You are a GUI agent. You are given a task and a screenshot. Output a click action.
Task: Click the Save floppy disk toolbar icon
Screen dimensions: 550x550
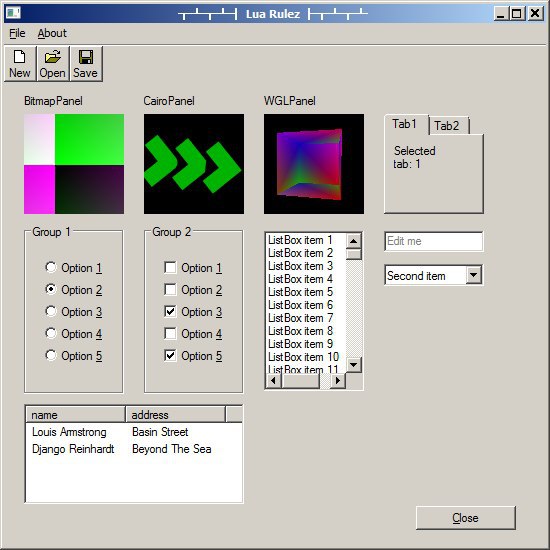pos(86,63)
